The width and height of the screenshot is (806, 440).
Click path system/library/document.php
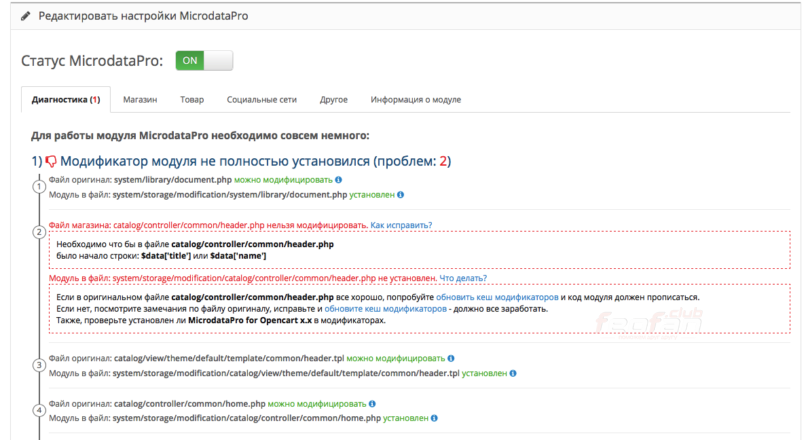pos(173,180)
